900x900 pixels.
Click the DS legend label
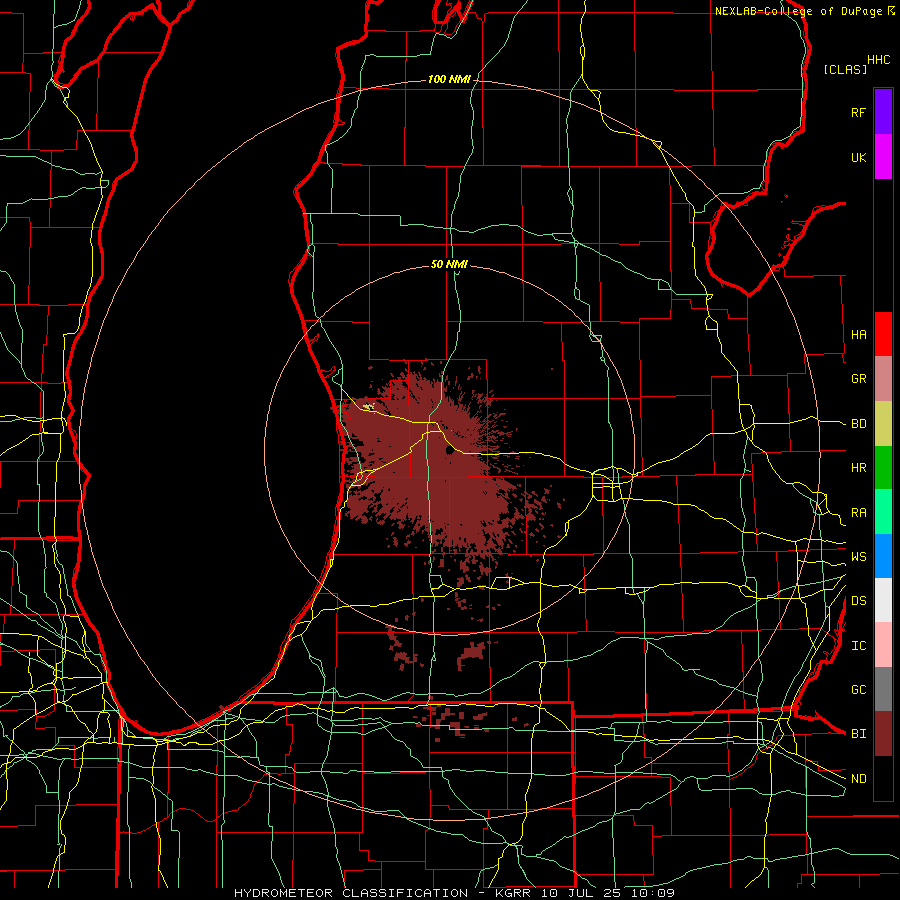click(x=858, y=601)
